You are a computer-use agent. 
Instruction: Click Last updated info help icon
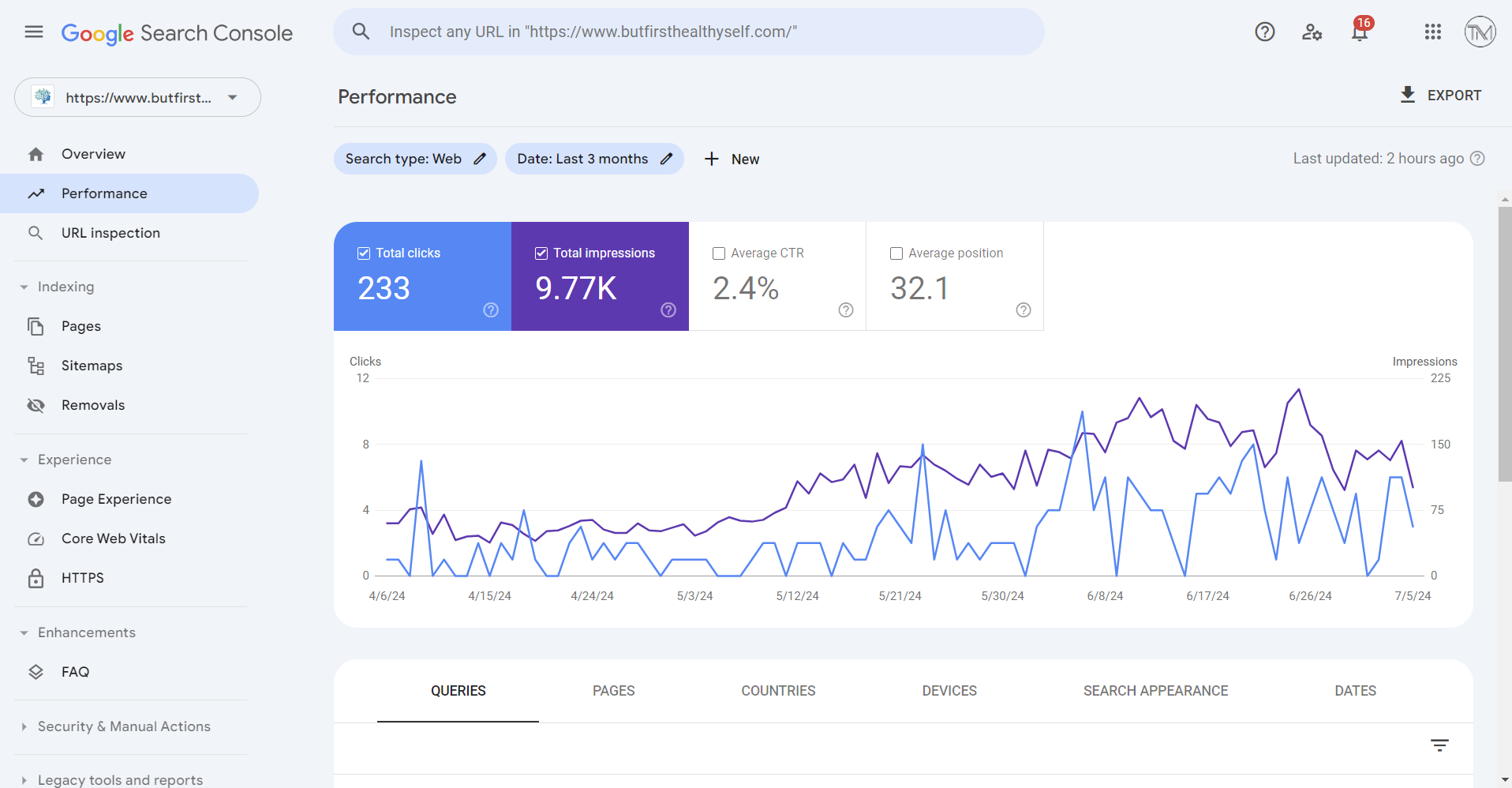tap(1477, 159)
